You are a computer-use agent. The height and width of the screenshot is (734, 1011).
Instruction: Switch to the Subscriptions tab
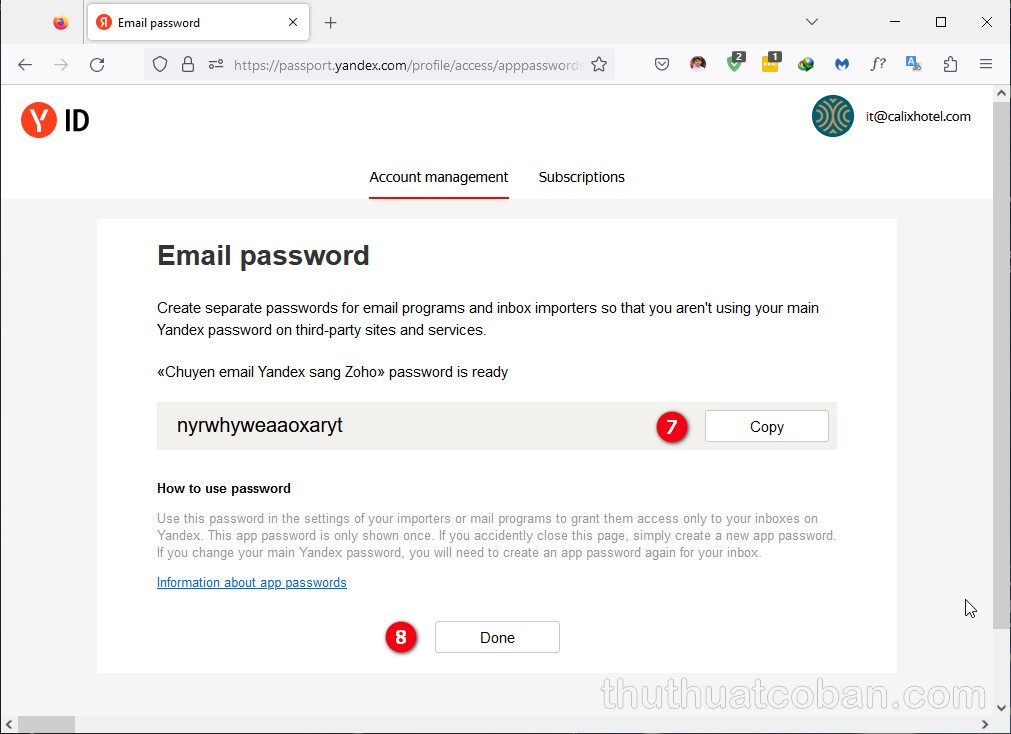click(581, 177)
